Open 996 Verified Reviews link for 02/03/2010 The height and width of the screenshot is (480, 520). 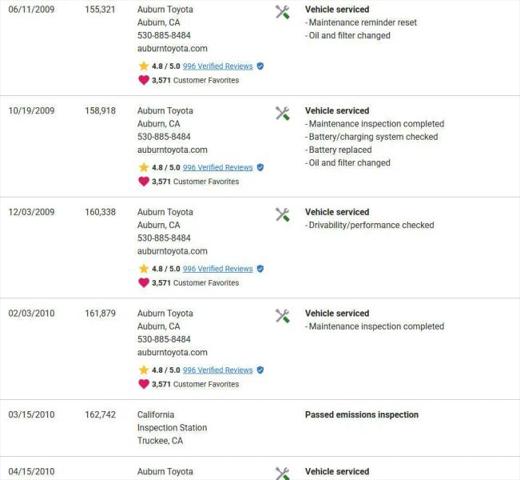(x=218, y=370)
